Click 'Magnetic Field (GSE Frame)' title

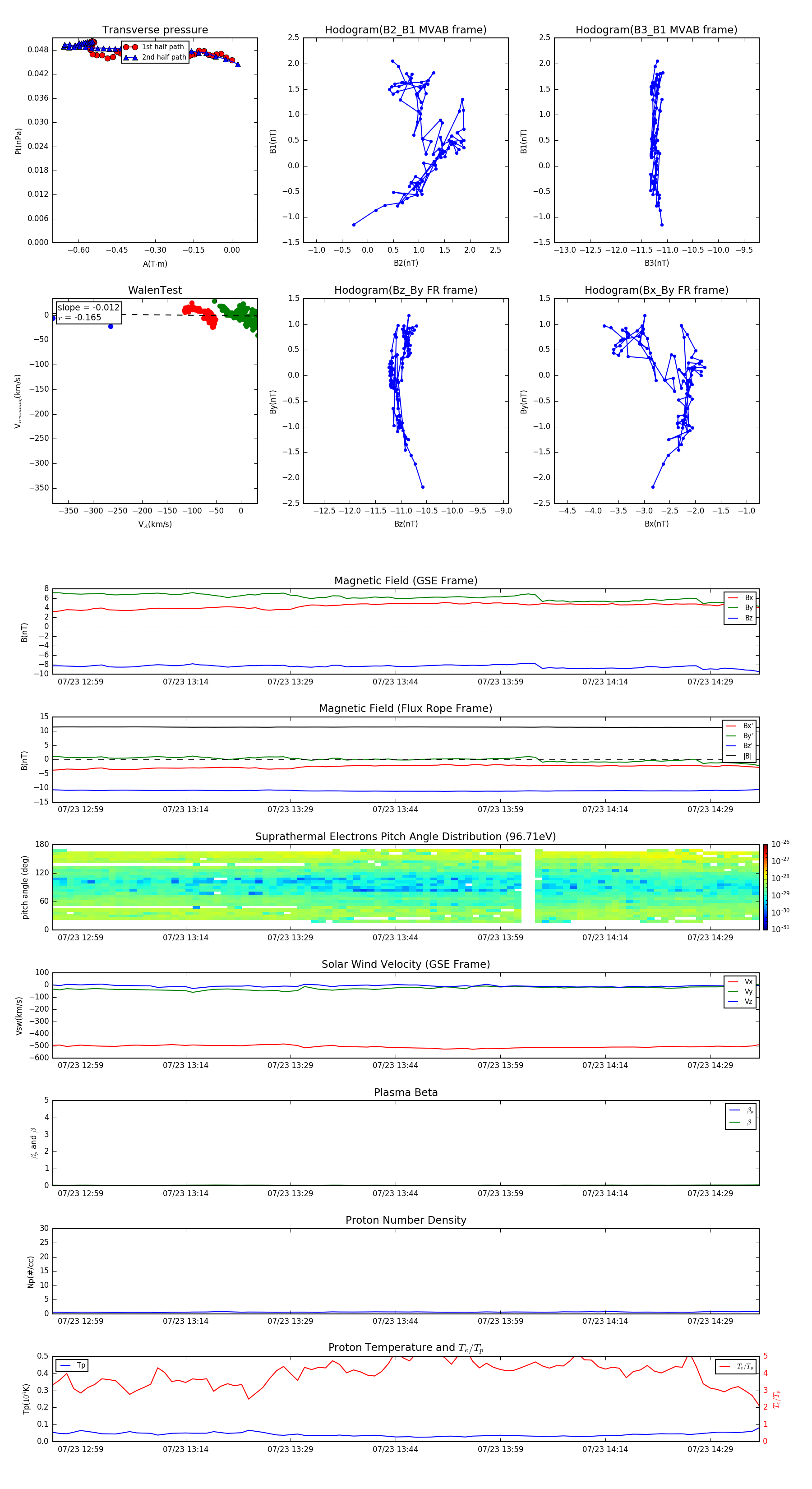pyautogui.click(x=406, y=581)
